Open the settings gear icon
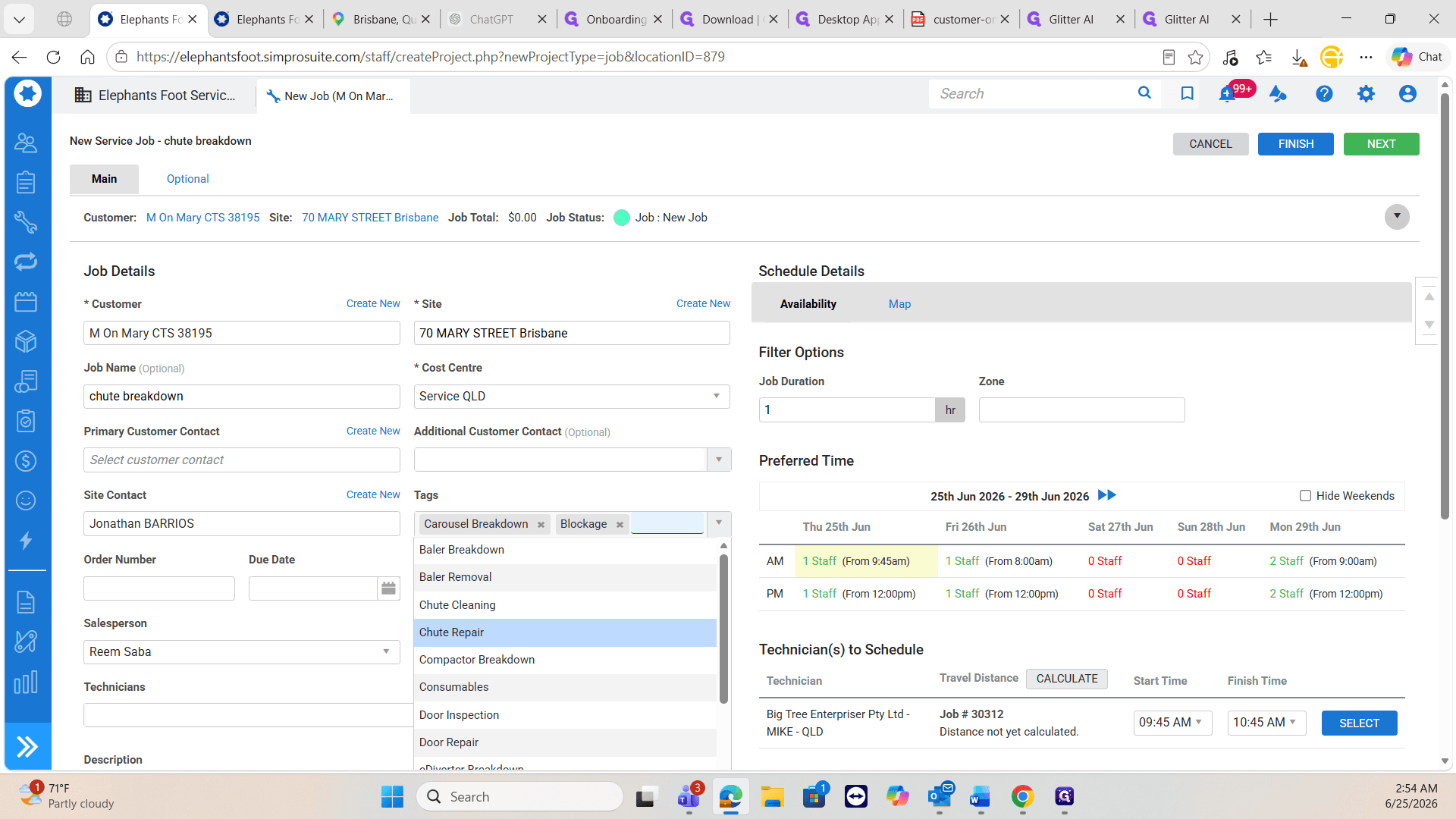Screen dimensions: 1456x819 [x=1366, y=94]
